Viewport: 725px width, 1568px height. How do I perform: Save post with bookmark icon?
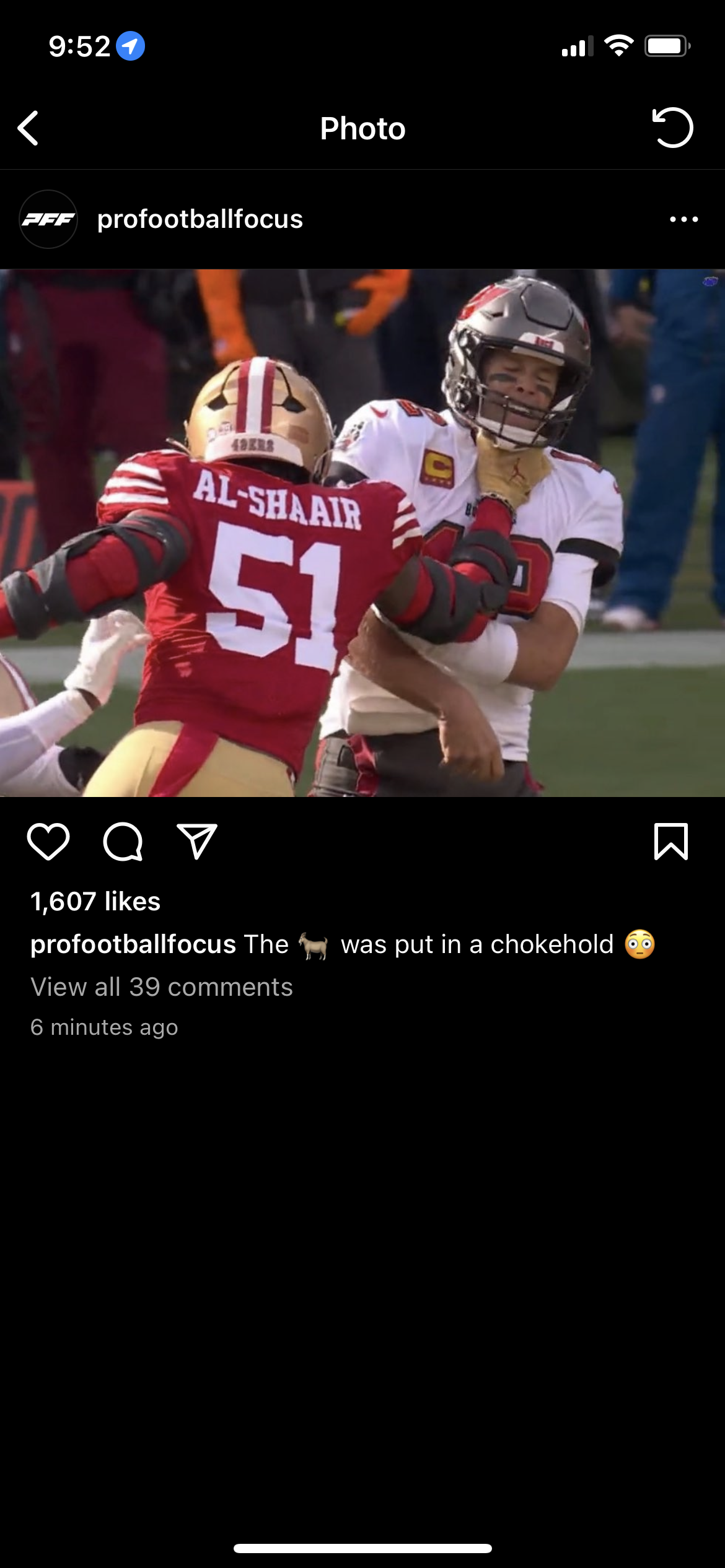(x=671, y=842)
